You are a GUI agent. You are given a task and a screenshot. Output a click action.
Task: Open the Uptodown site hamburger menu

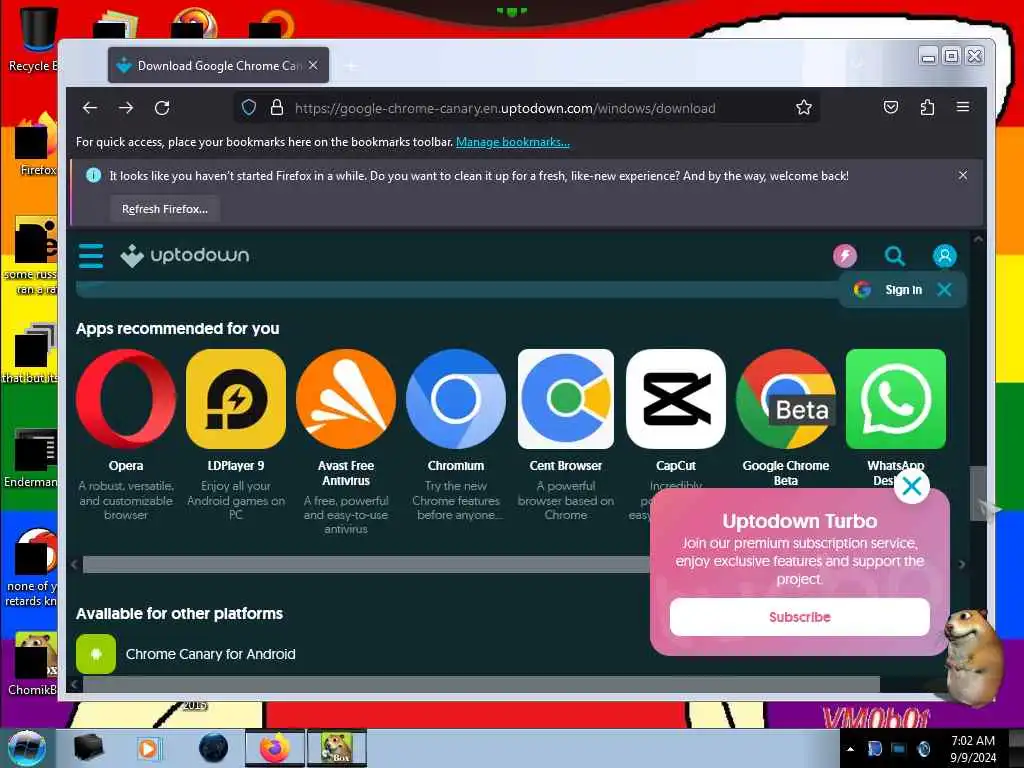(91, 255)
